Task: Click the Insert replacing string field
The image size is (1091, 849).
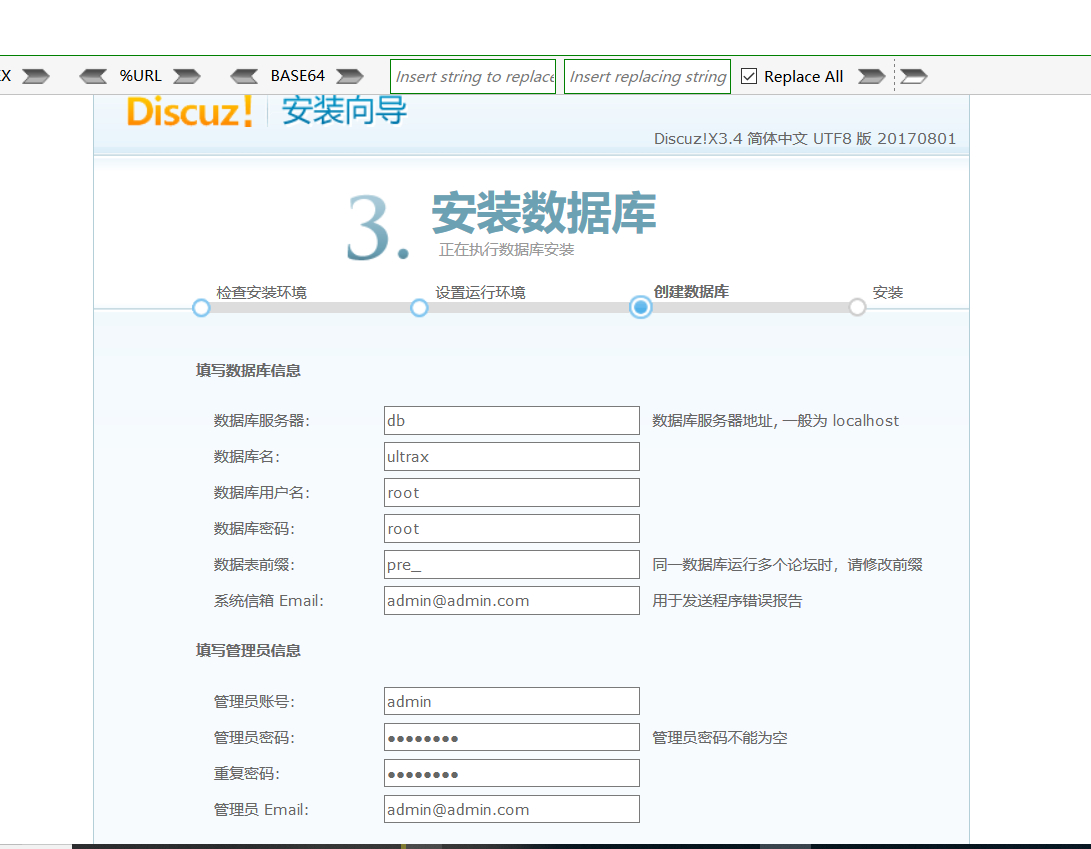Action: tap(647, 76)
